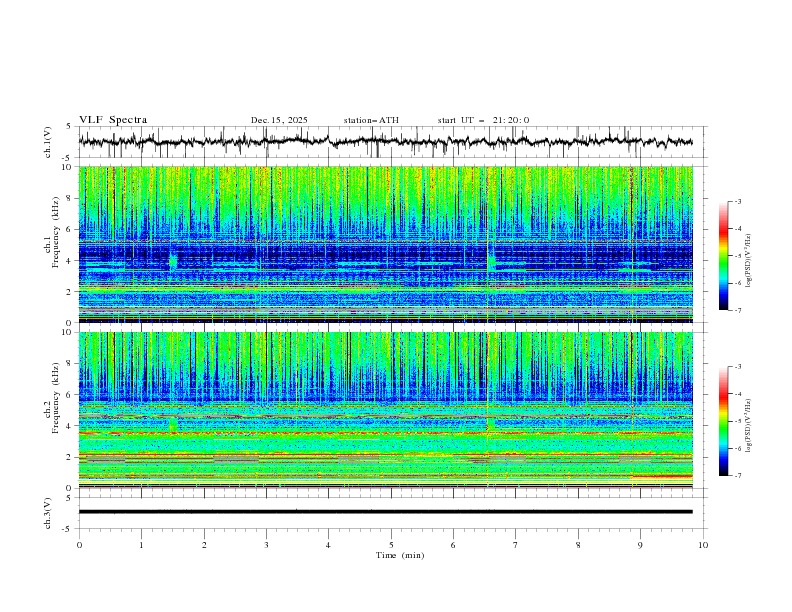The image size is (792, 612).
Task: Click the '-3' value on upper colorbar
Action: (737, 201)
